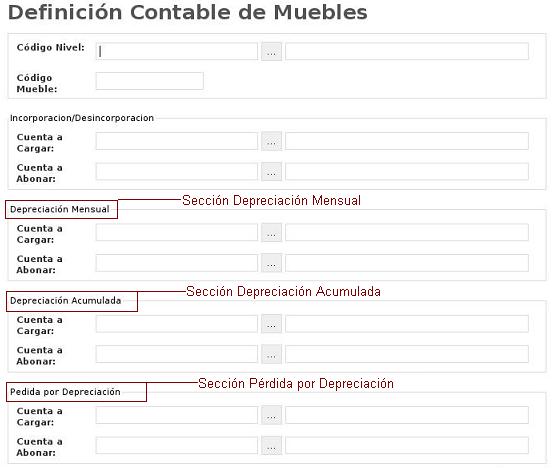552x469 pixels.
Task: Click the Código Mueble input field
Action: click(x=150, y=81)
